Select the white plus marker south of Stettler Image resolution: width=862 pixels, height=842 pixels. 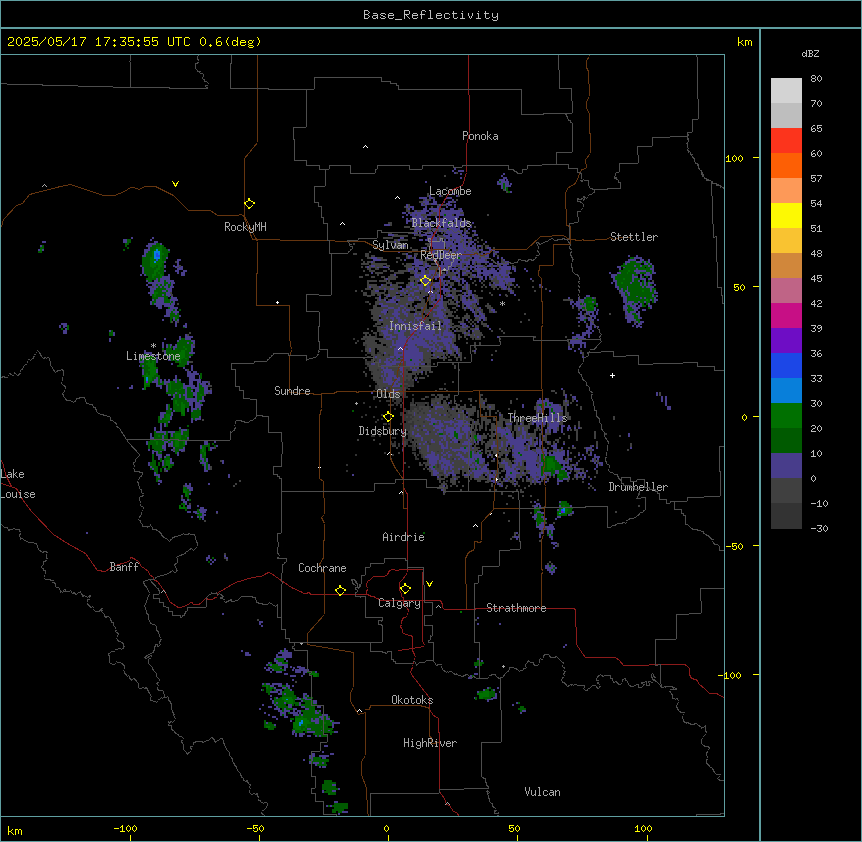click(x=612, y=375)
